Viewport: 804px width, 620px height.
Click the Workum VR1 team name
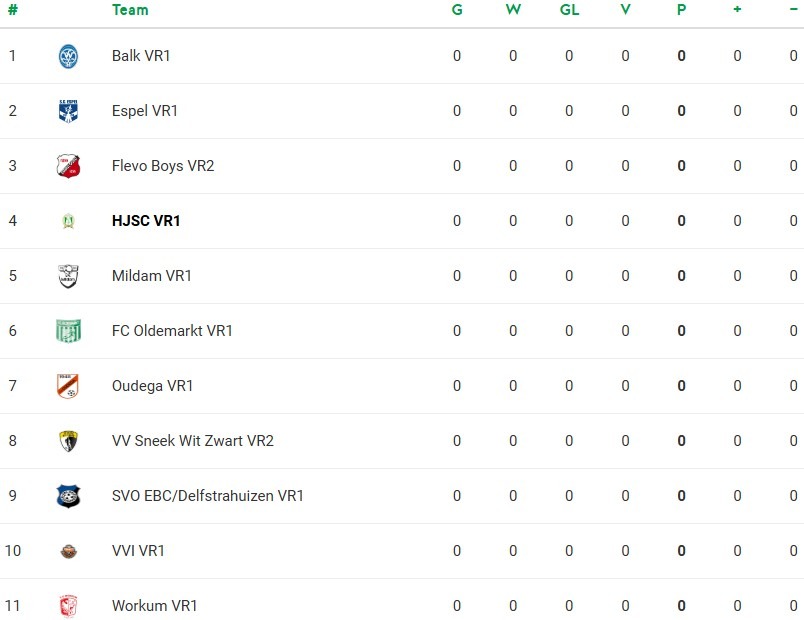154,606
